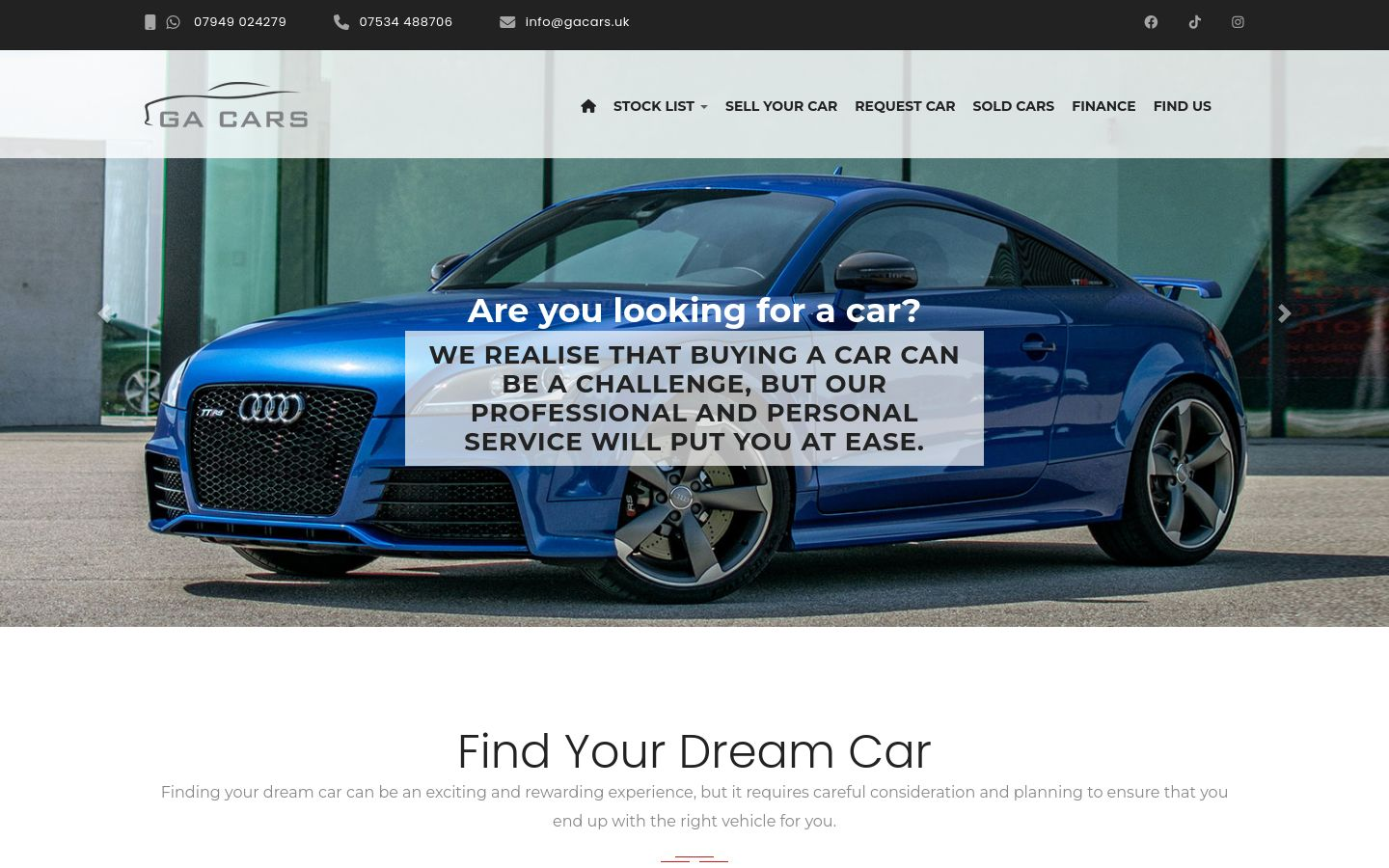Click the phone handset icon beside 07534 488706

[341, 22]
